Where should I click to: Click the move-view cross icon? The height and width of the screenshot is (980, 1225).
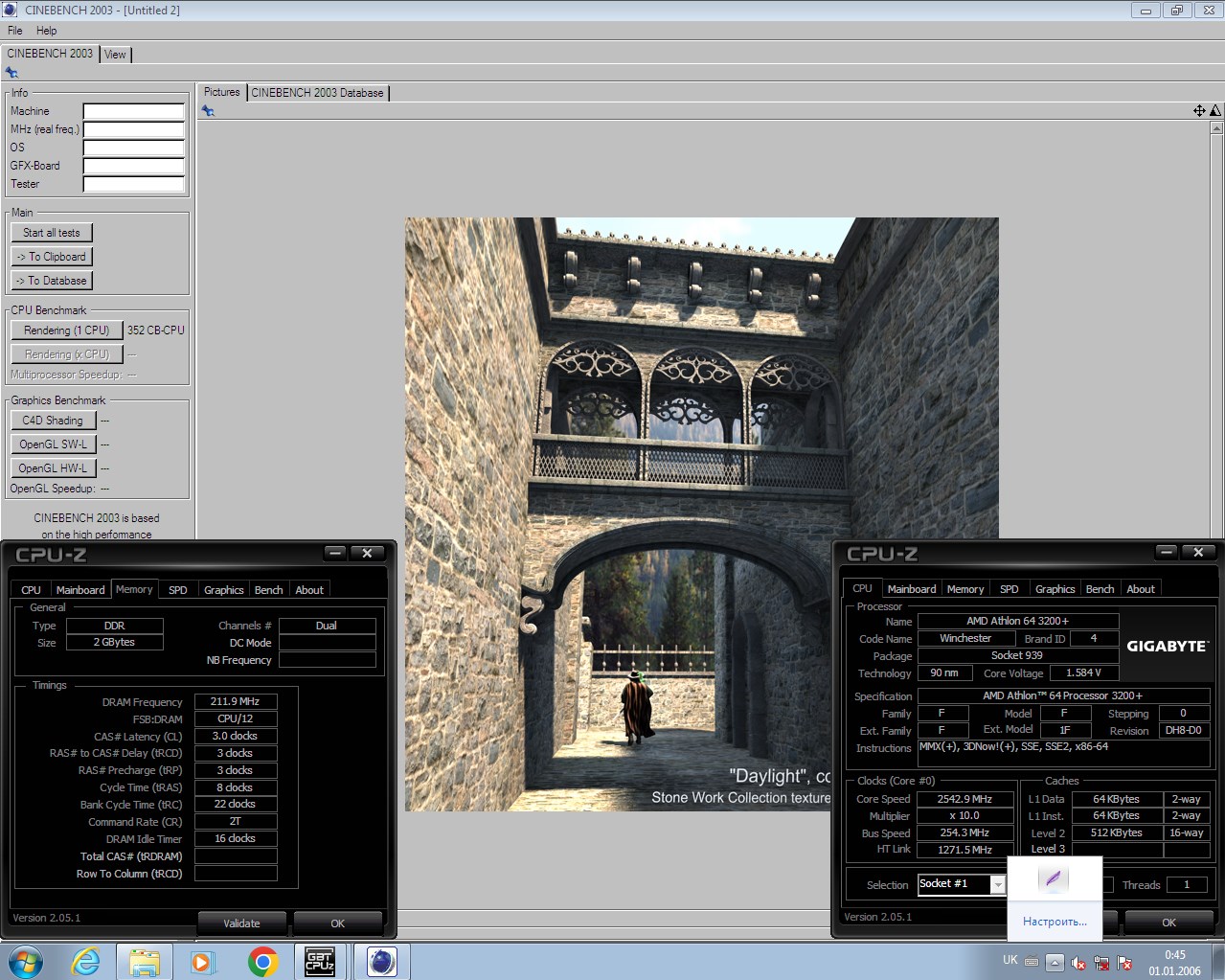point(1199,110)
